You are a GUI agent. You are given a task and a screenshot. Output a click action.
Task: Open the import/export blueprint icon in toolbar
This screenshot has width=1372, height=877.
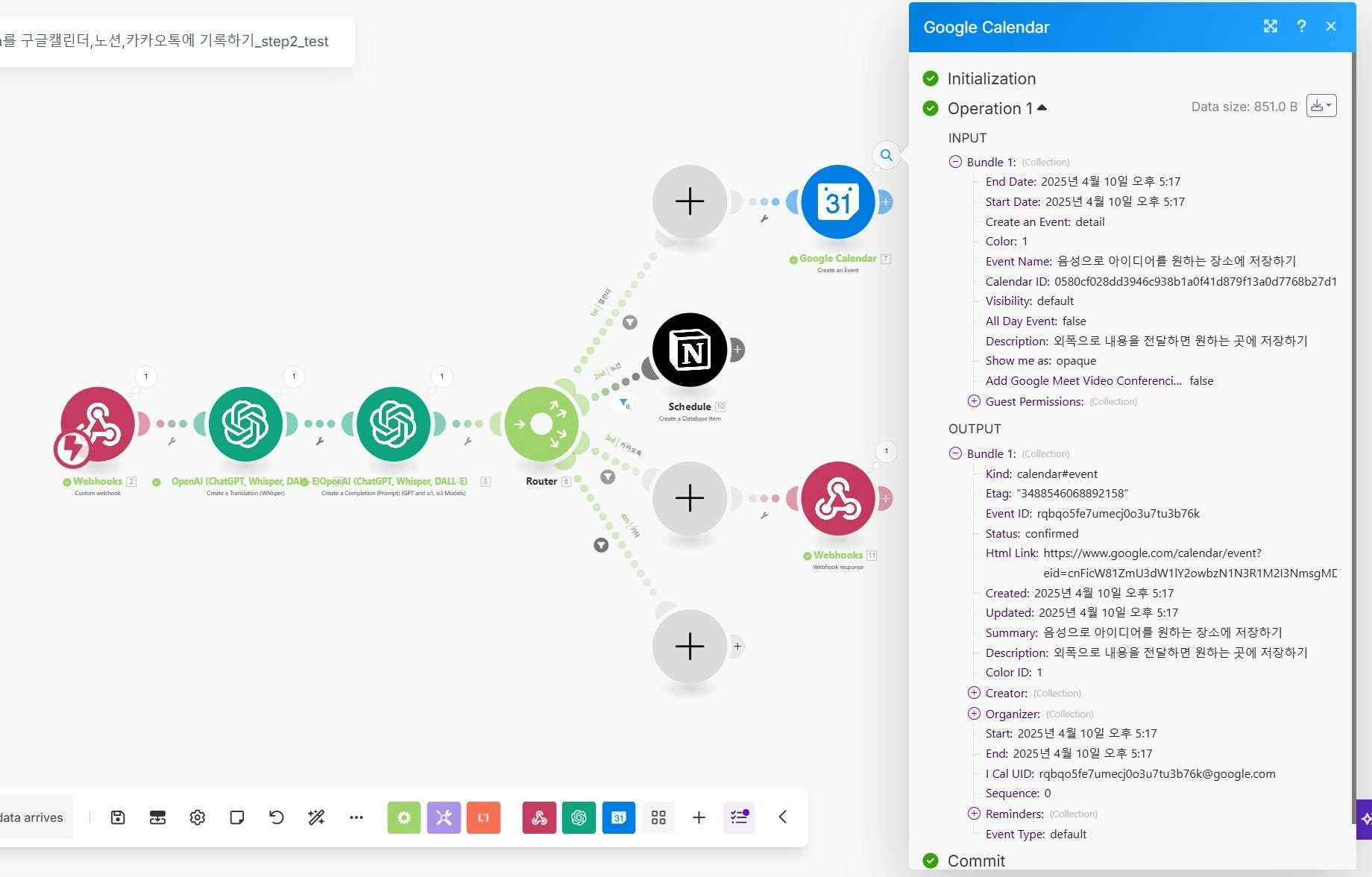157,817
